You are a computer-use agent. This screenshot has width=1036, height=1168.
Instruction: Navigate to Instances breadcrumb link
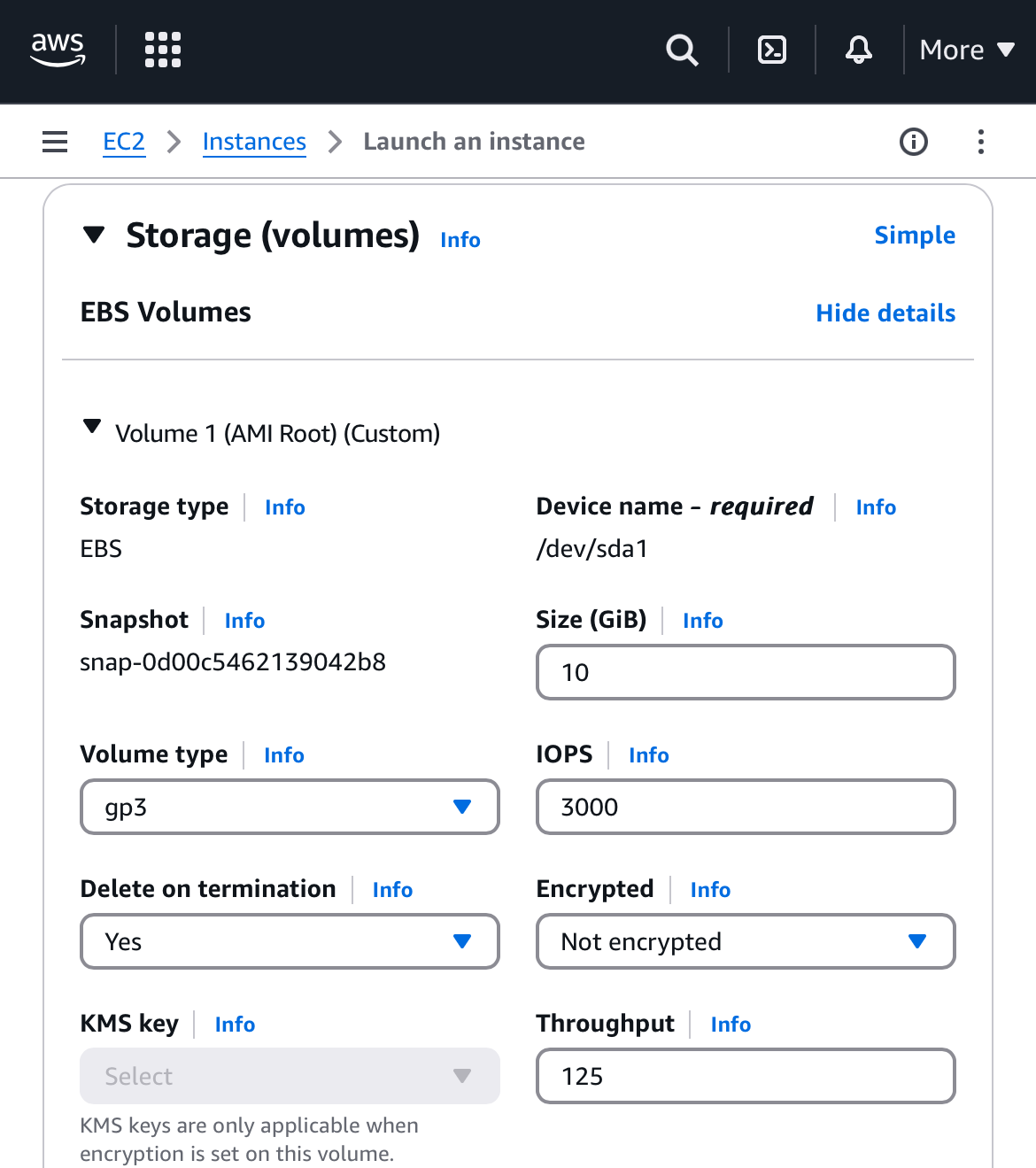(254, 142)
